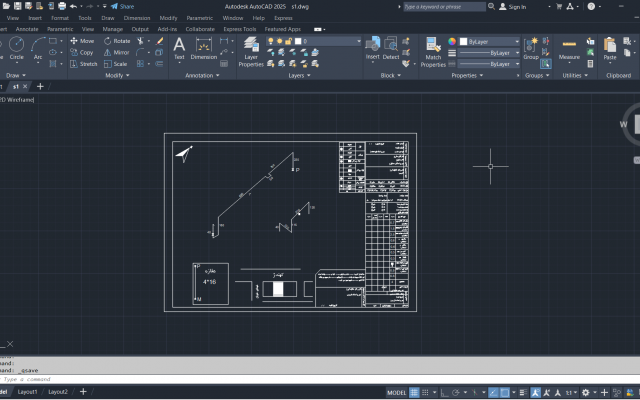Toggle MODEL space button in status bar
Screen dimensions: 640x400
click(x=396, y=393)
